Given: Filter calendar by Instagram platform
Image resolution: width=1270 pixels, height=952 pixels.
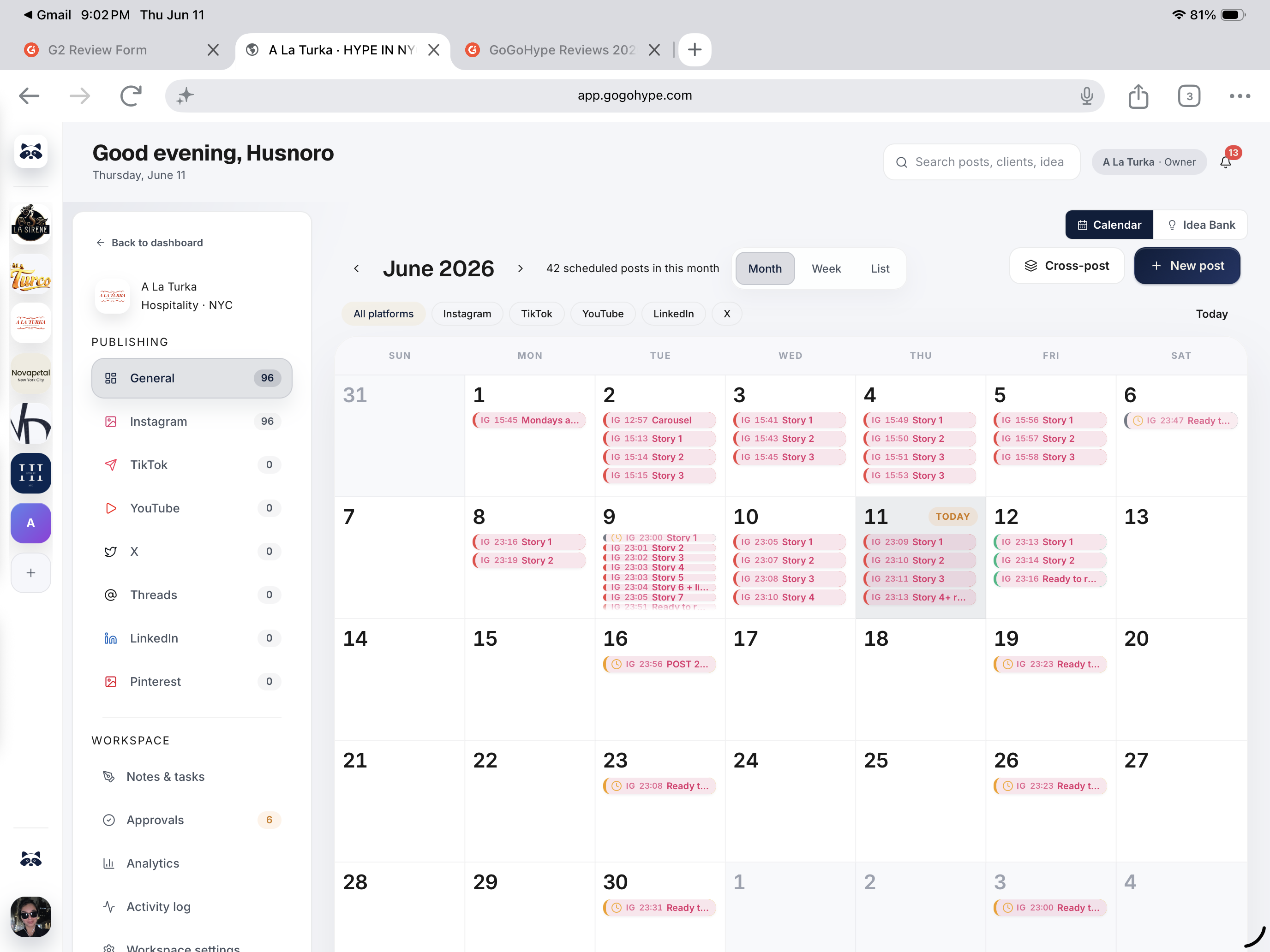Looking at the screenshot, I should point(467,313).
